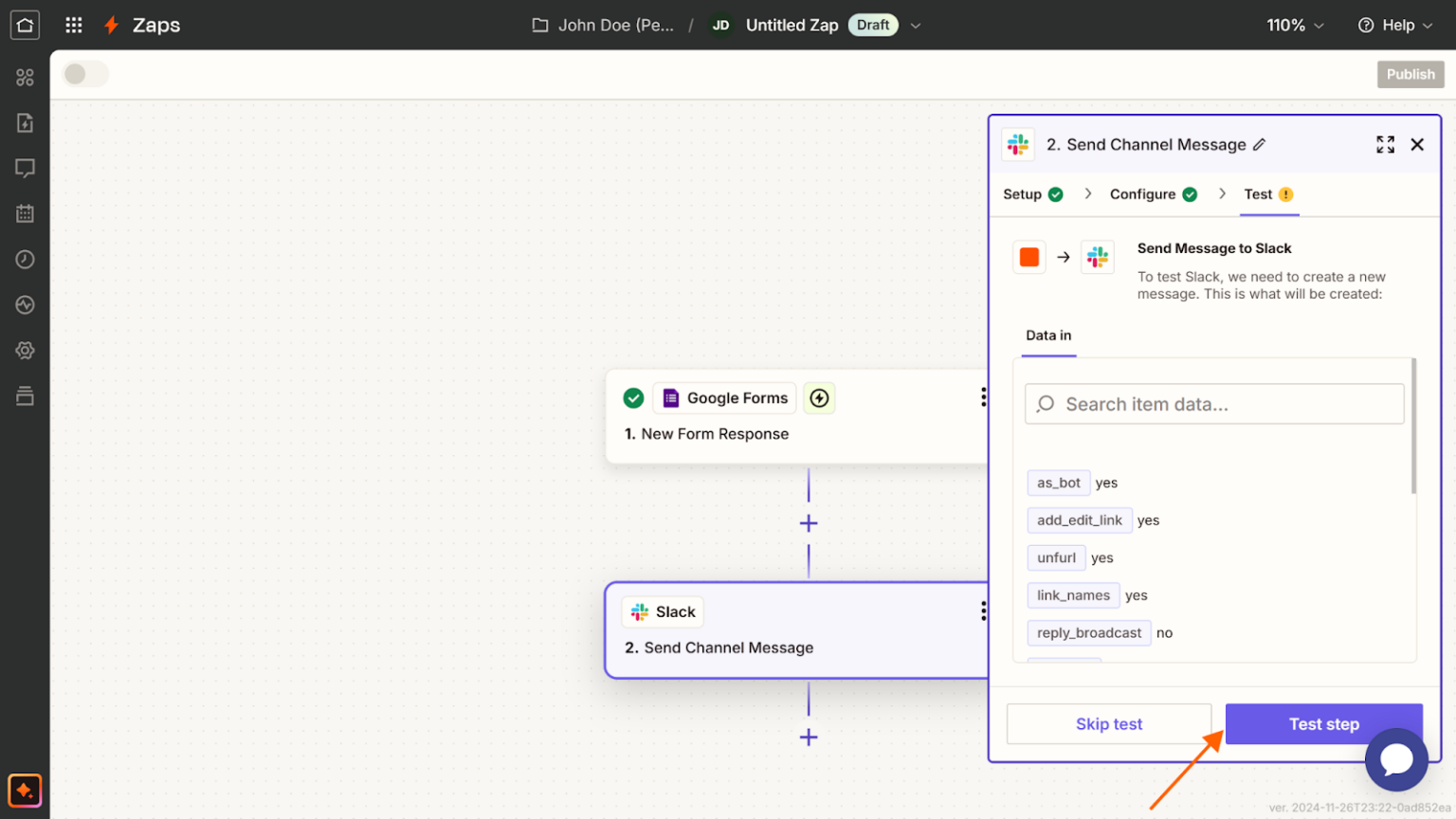
Task: Open the zoom level 110% dropdown
Action: click(1295, 25)
